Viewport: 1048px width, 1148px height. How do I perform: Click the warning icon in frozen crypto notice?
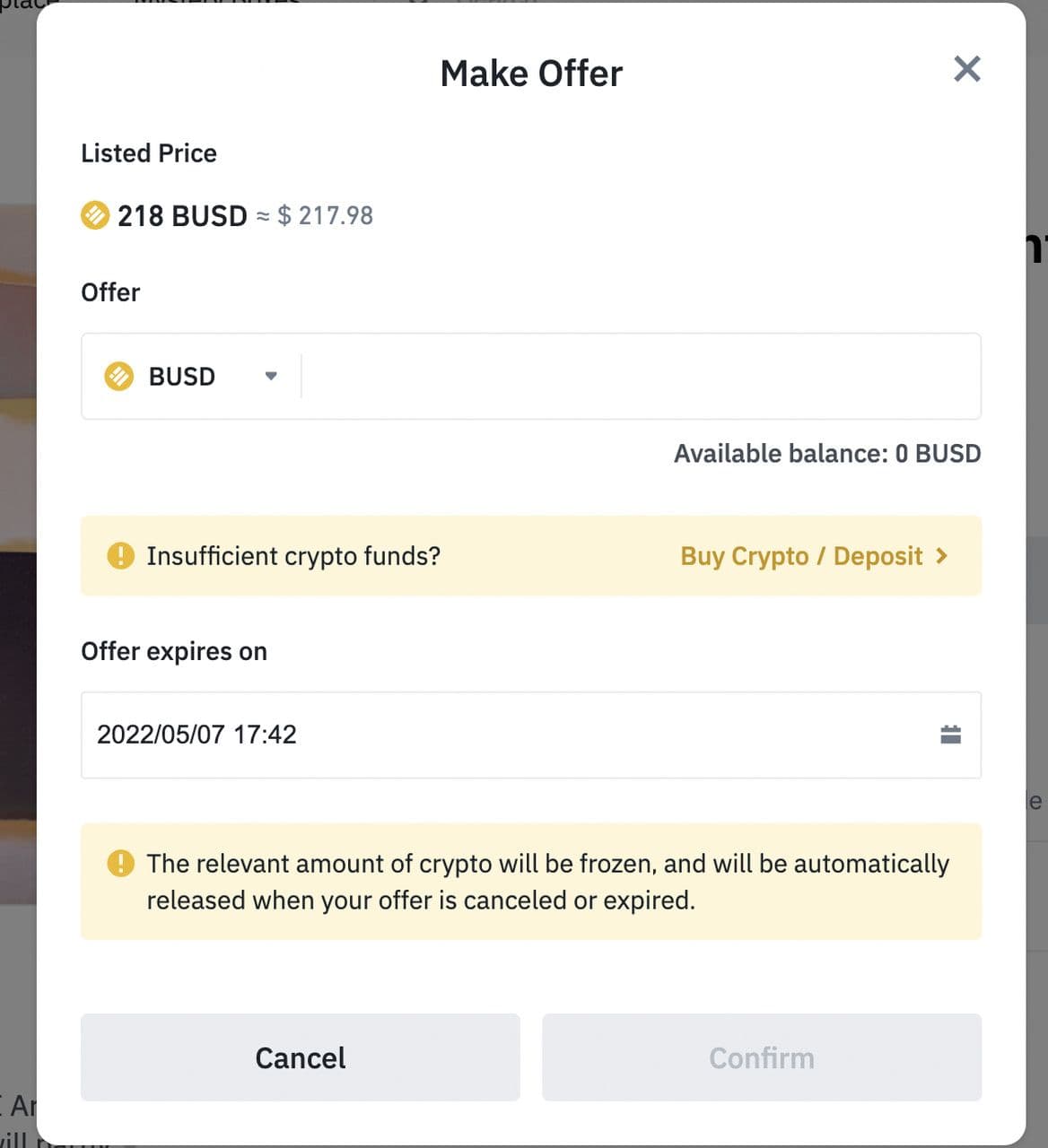(x=120, y=864)
